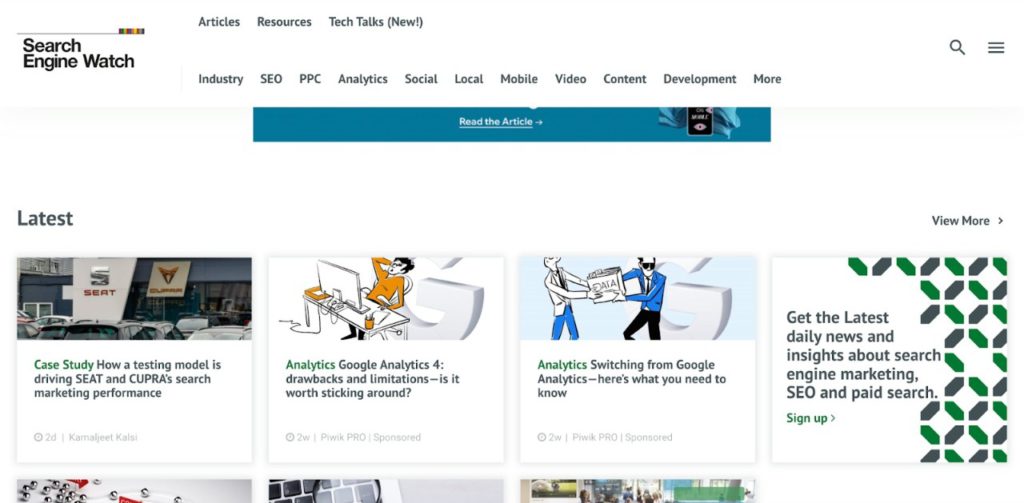The width and height of the screenshot is (1024, 503).
Task: Expand the More navigation menu
Action: pos(767,79)
